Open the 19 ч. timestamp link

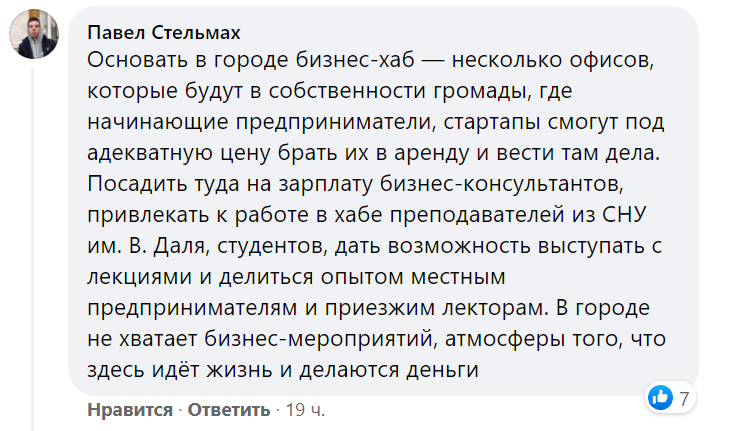click(303, 410)
